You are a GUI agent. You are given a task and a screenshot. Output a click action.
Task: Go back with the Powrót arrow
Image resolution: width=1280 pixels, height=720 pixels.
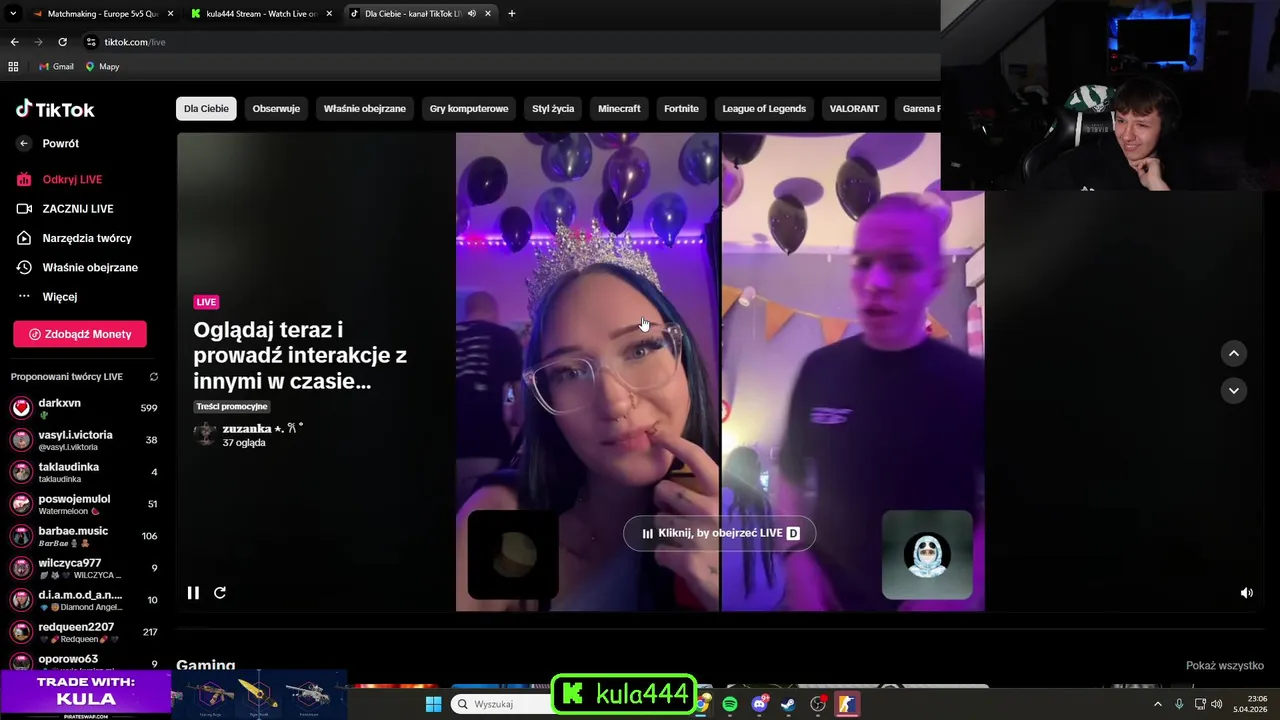(x=24, y=143)
